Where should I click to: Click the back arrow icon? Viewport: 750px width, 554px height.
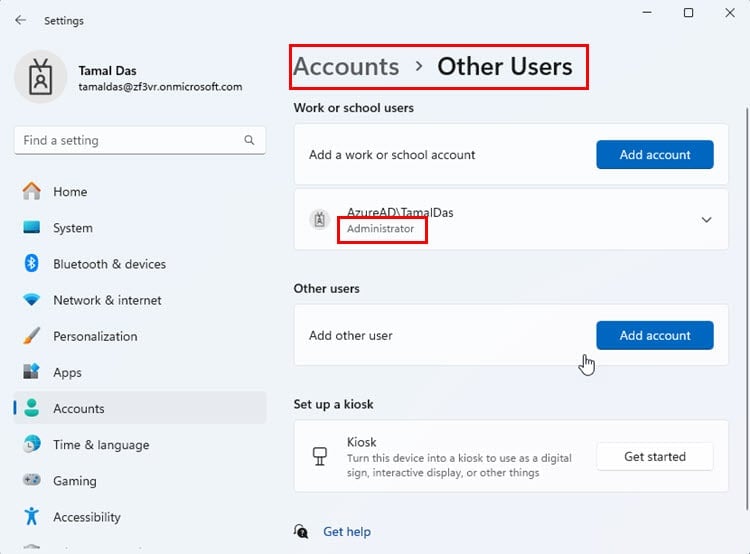coord(21,20)
